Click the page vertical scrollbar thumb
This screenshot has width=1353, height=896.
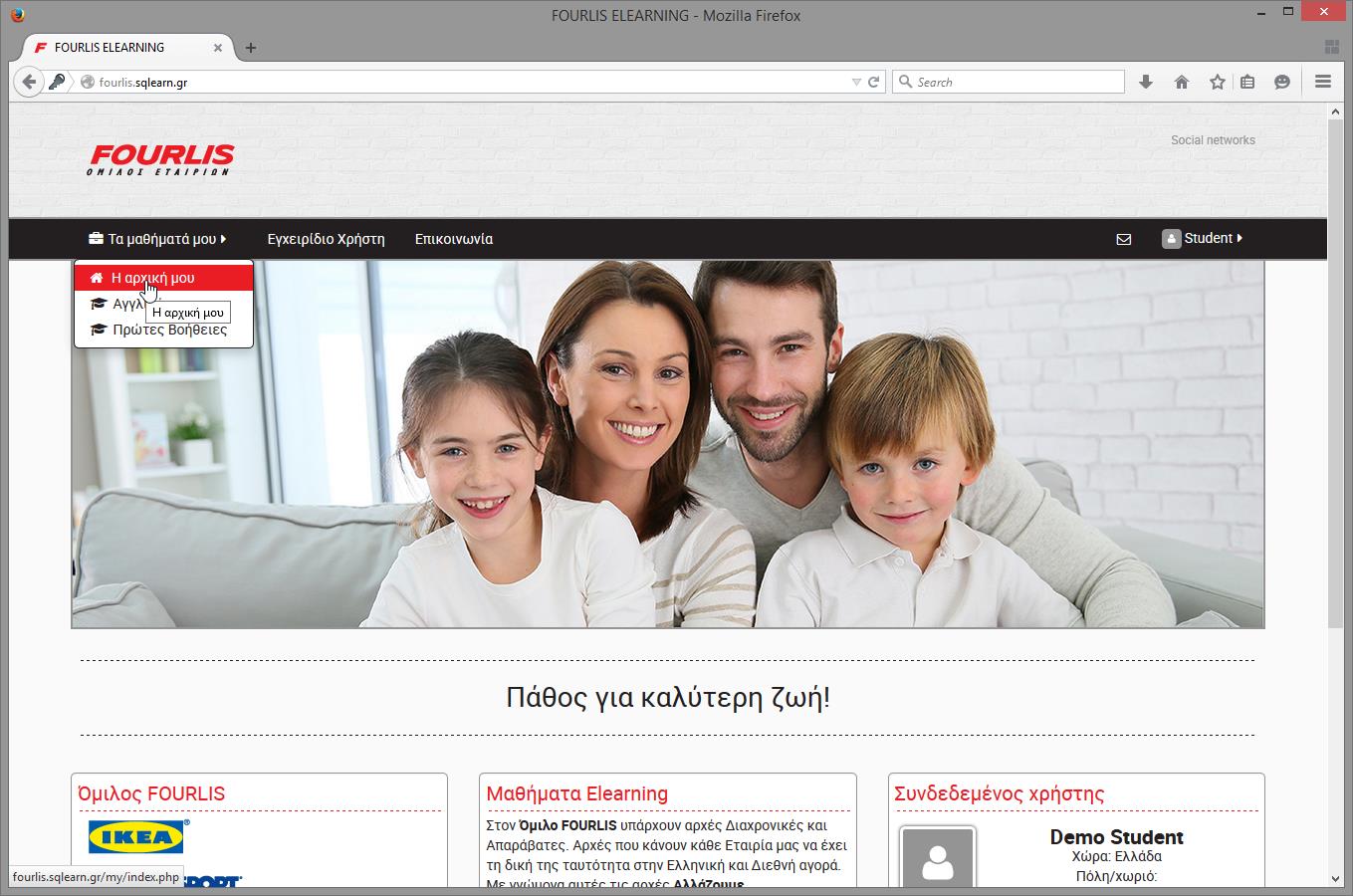(x=1335, y=373)
